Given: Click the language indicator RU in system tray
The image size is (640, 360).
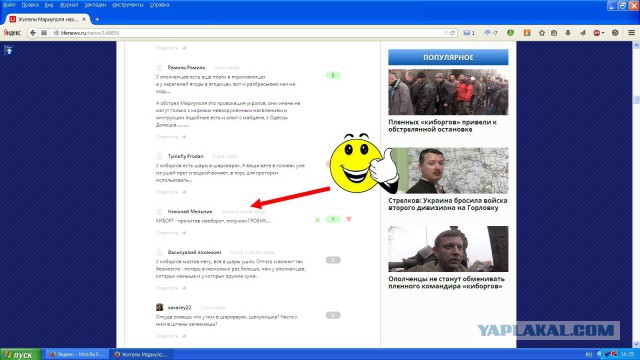Looking at the screenshot, I should click(589, 354).
